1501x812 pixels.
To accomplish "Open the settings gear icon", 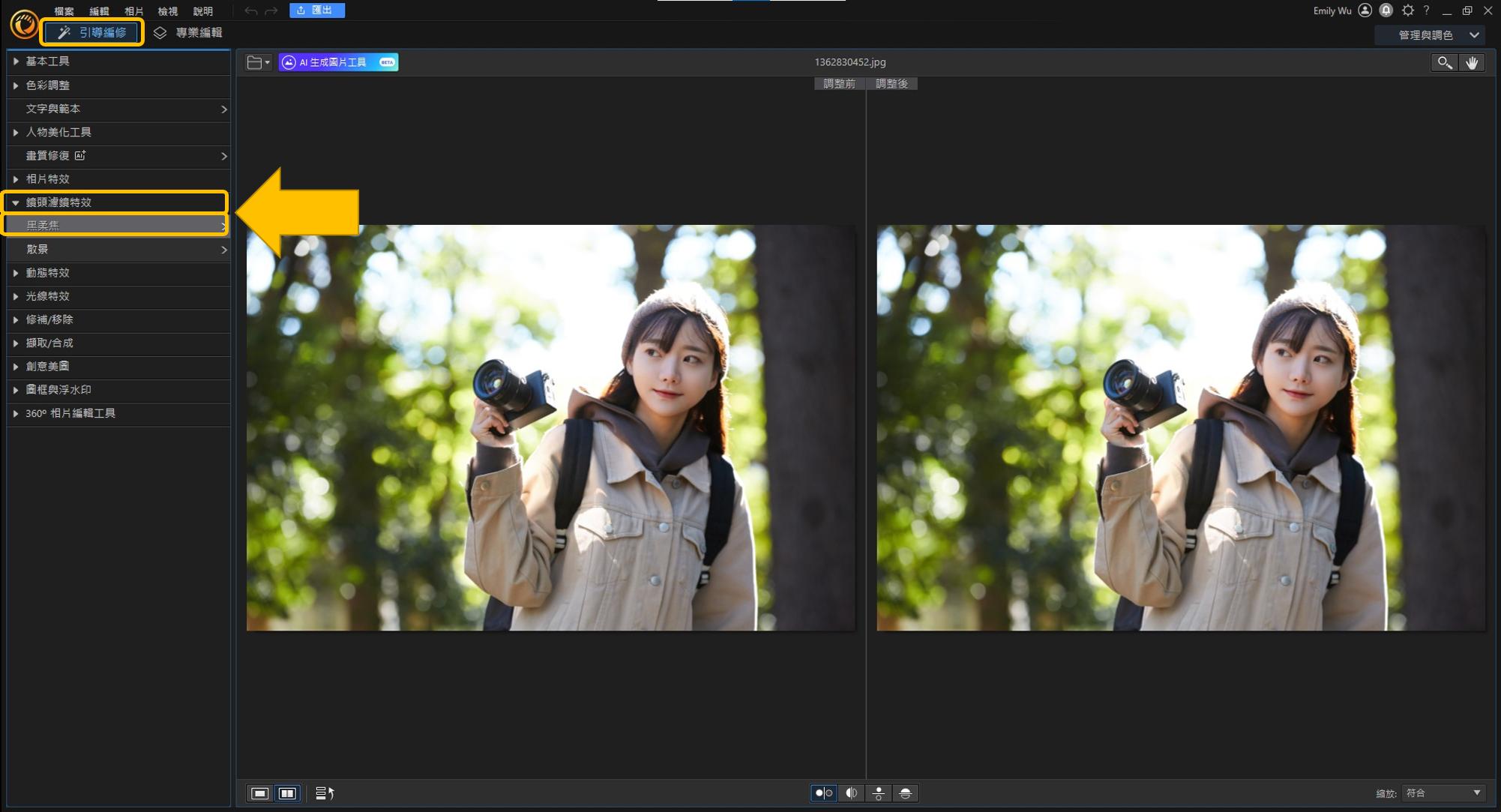I will pyautogui.click(x=1407, y=10).
